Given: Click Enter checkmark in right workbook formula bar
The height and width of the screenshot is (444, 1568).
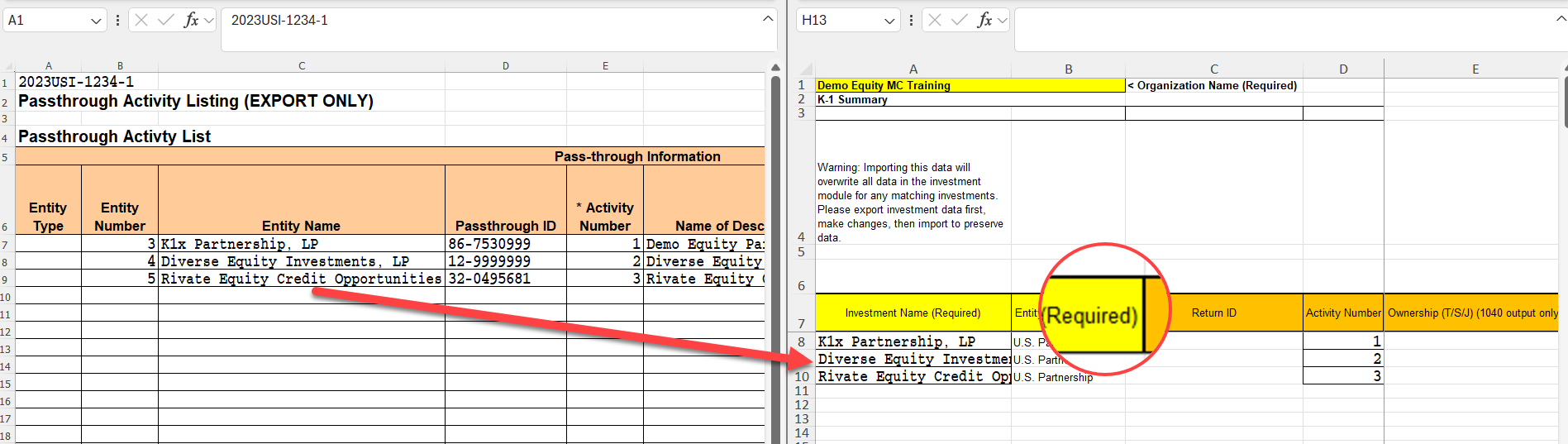Looking at the screenshot, I should tap(960, 20).
